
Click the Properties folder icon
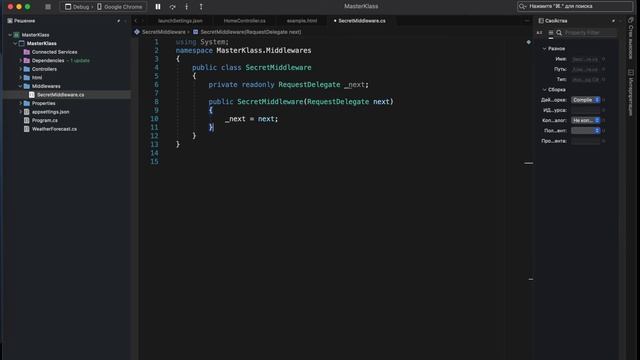pyautogui.click(x=27, y=103)
